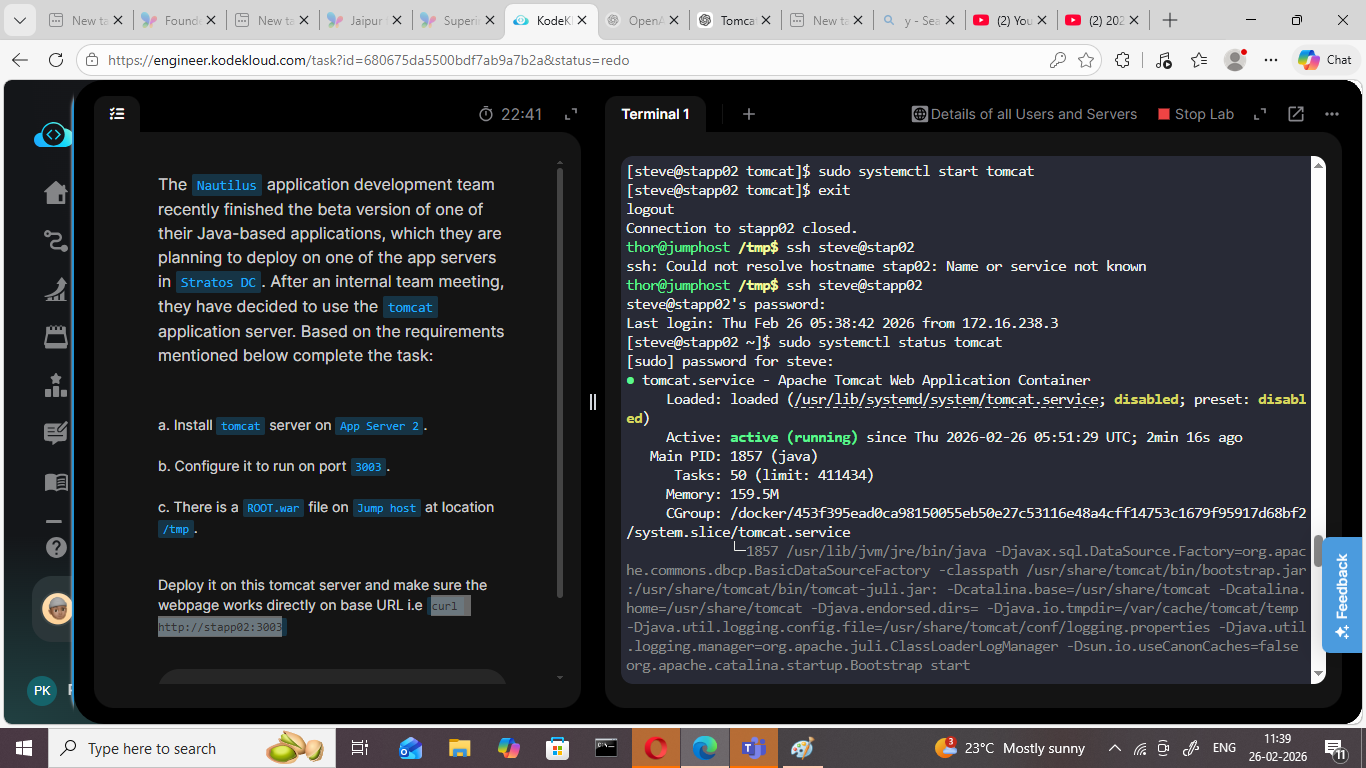Open terminal in new window icon

(1296, 114)
